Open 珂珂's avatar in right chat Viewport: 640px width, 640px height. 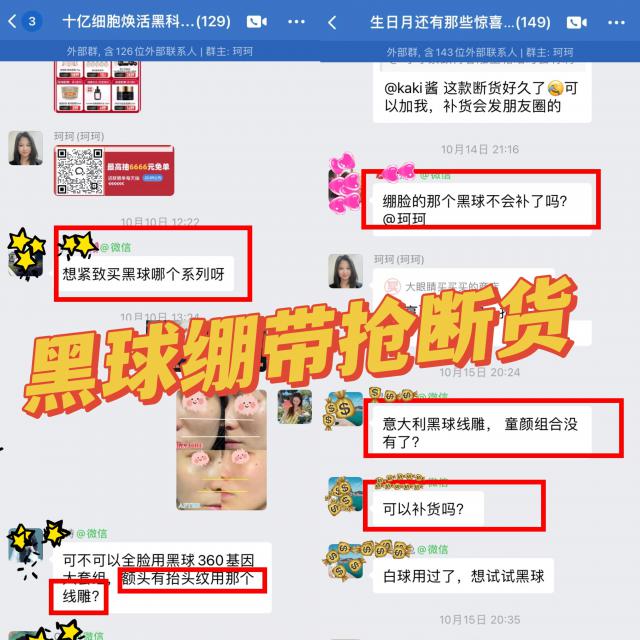(x=346, y=271)
